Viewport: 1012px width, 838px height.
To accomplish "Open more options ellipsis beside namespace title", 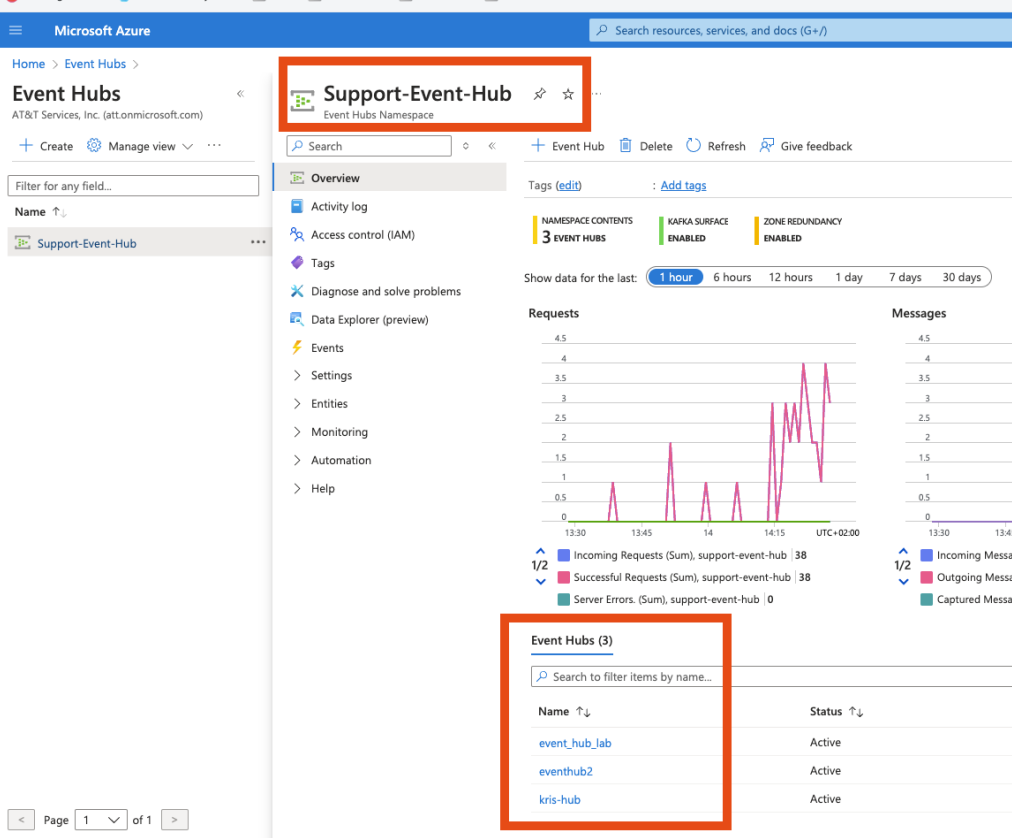I will [597, 94].
